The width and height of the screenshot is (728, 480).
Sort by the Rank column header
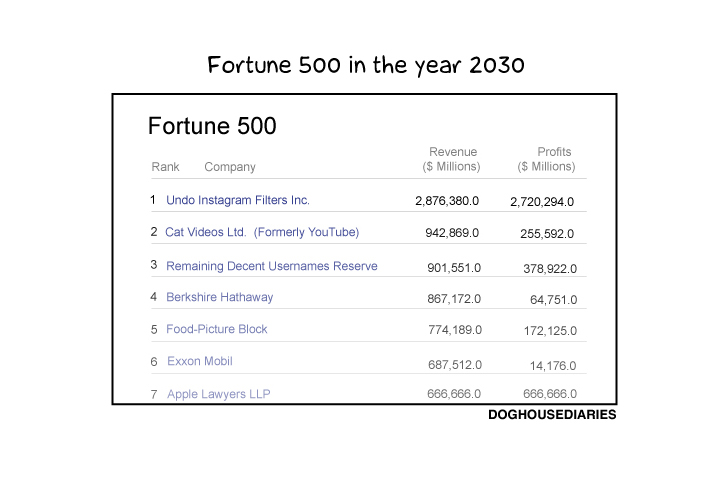point(165,167)
